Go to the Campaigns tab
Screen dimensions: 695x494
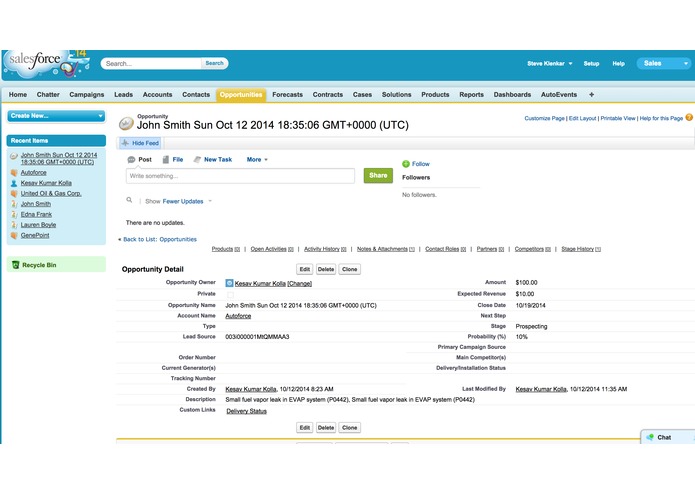click(x=87, y=95)
